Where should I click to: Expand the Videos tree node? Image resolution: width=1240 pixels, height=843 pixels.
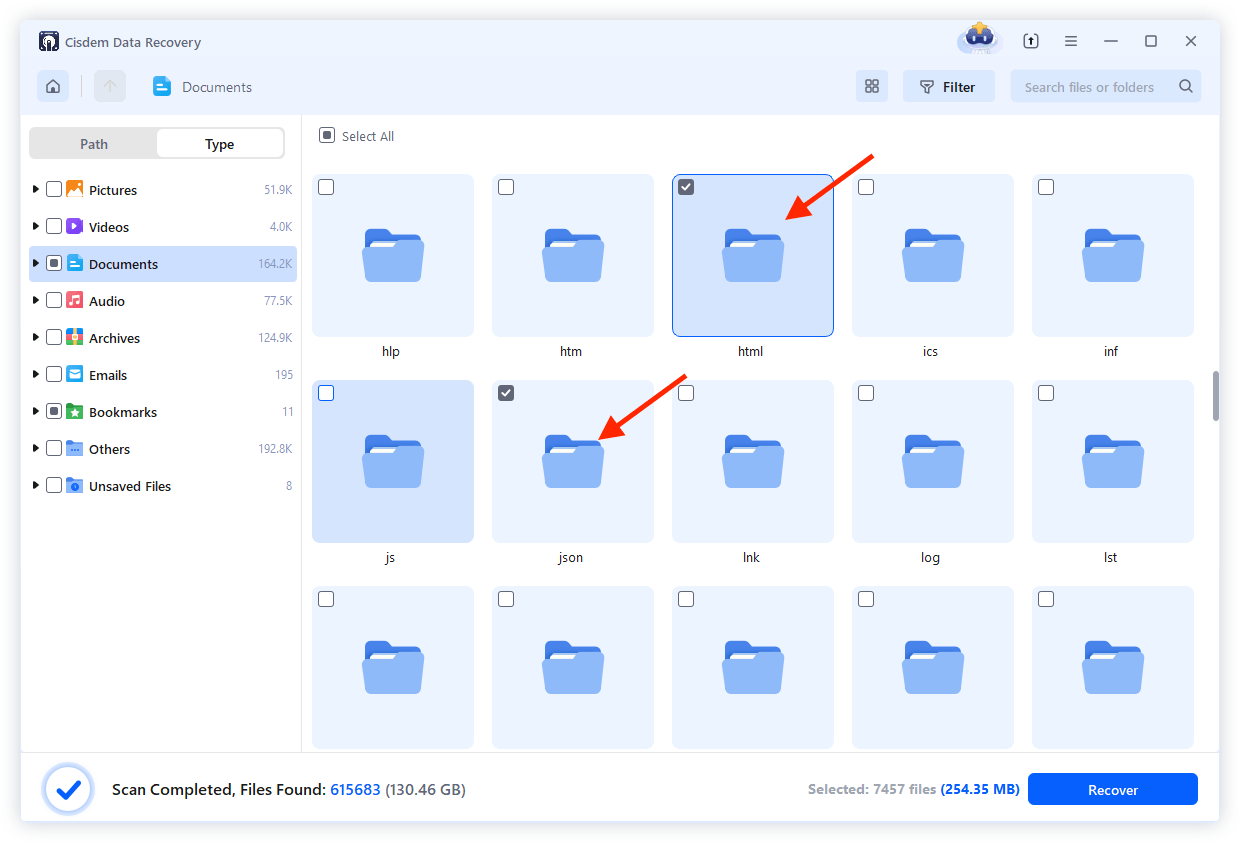click(x=37, y=227)
